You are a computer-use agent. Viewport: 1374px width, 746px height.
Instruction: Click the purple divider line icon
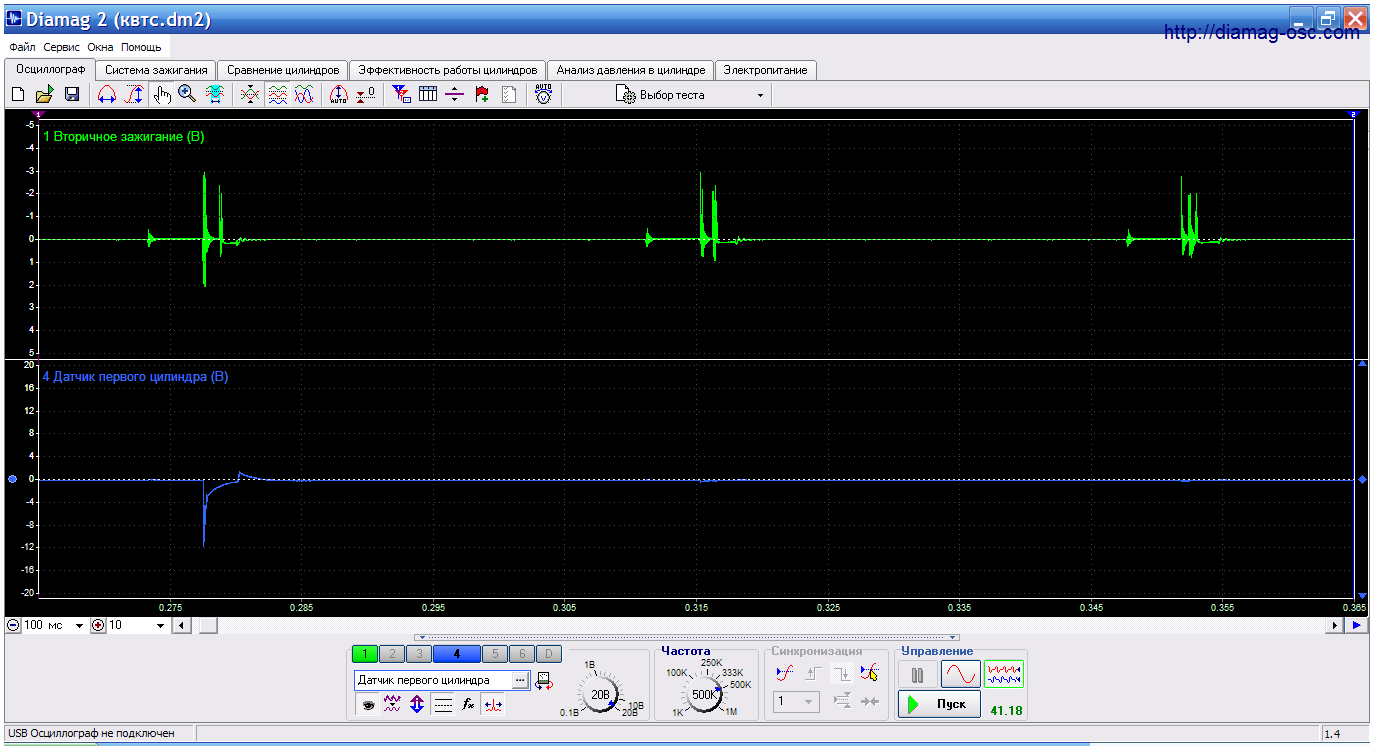coord(455,95)
